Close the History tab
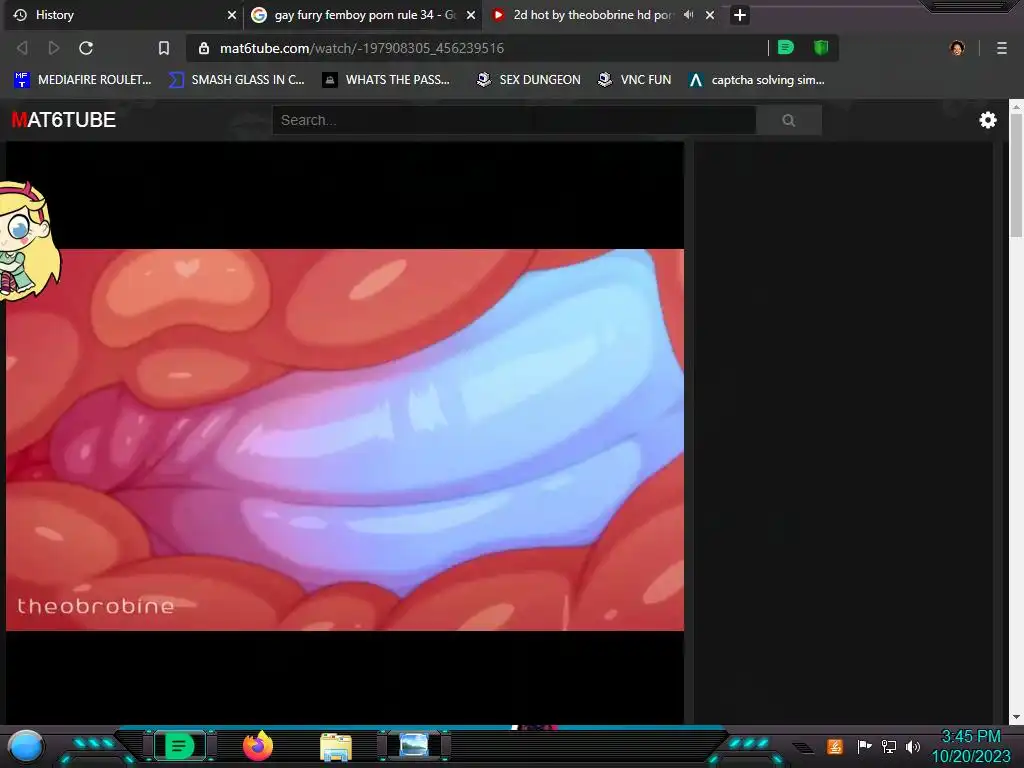Screen dimensions: 1024x768 tap(231, 15)
